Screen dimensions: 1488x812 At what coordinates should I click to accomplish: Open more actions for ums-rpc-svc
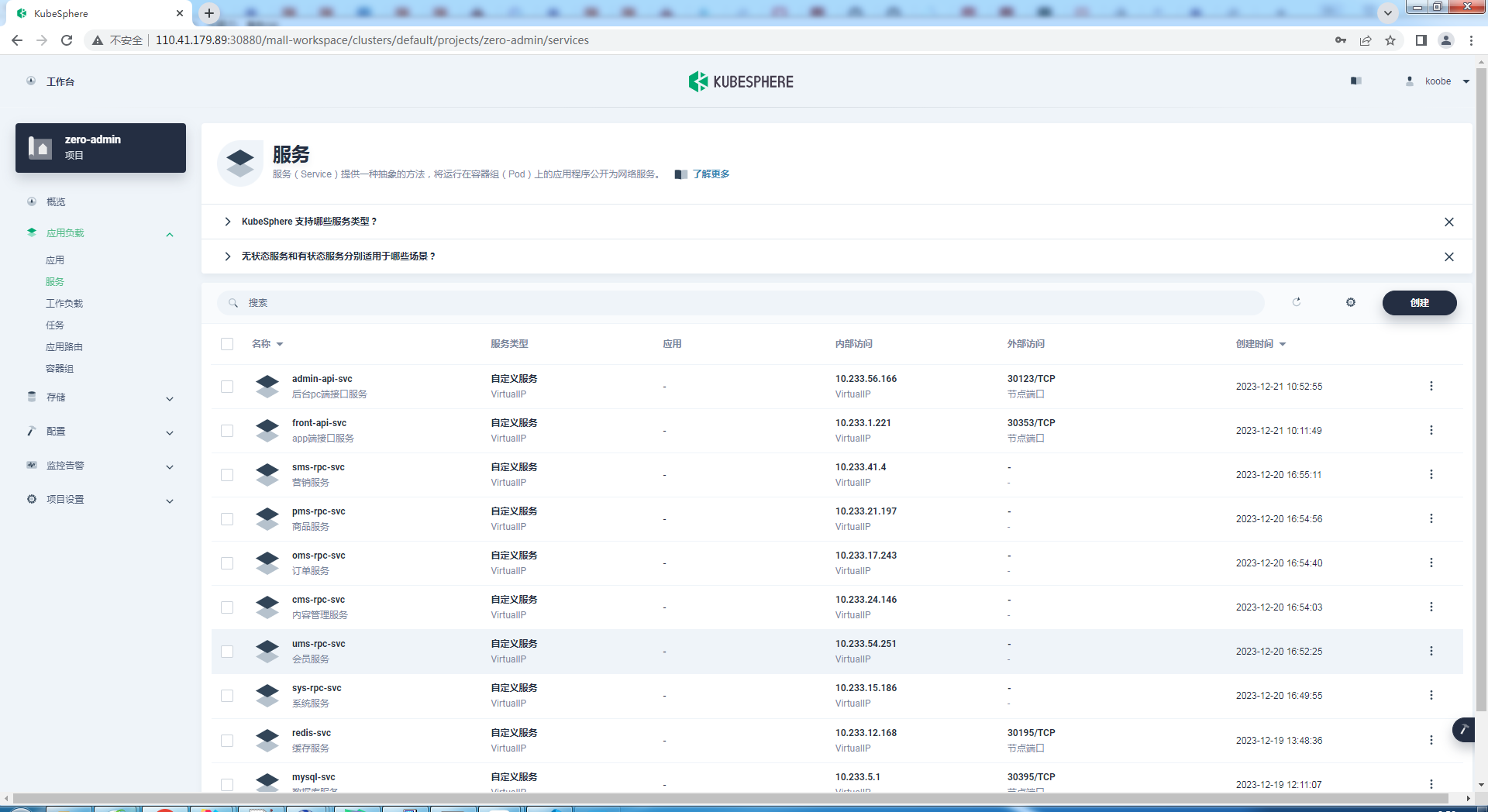[1431, 651]
